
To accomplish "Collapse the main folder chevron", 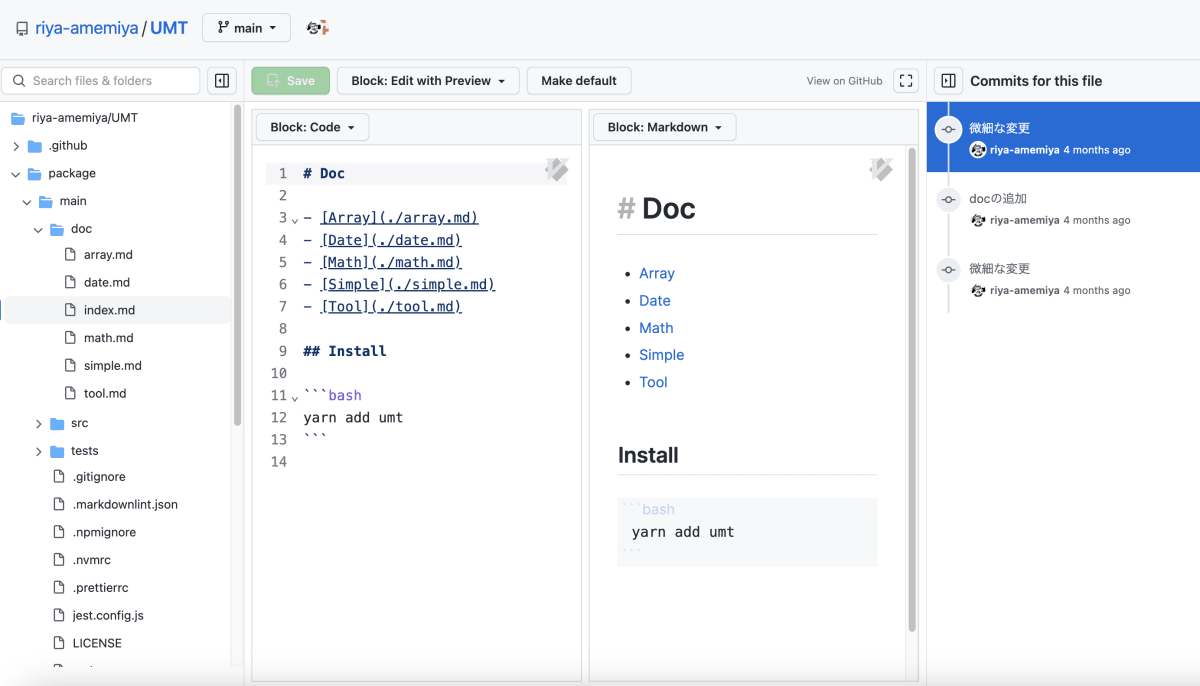I will 27,201.
